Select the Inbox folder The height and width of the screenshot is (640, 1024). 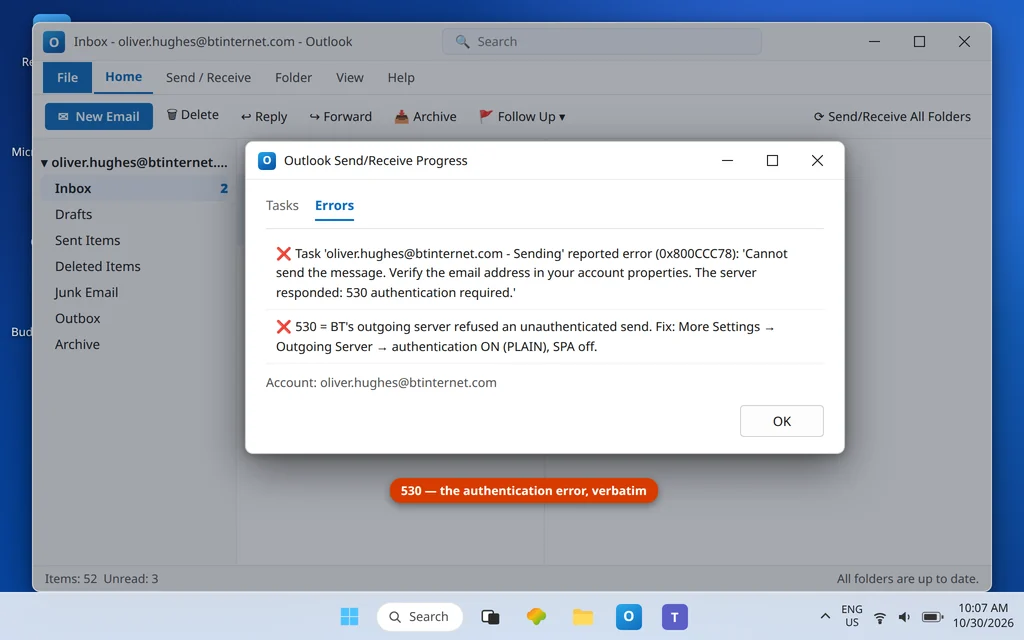coord(136,188)
